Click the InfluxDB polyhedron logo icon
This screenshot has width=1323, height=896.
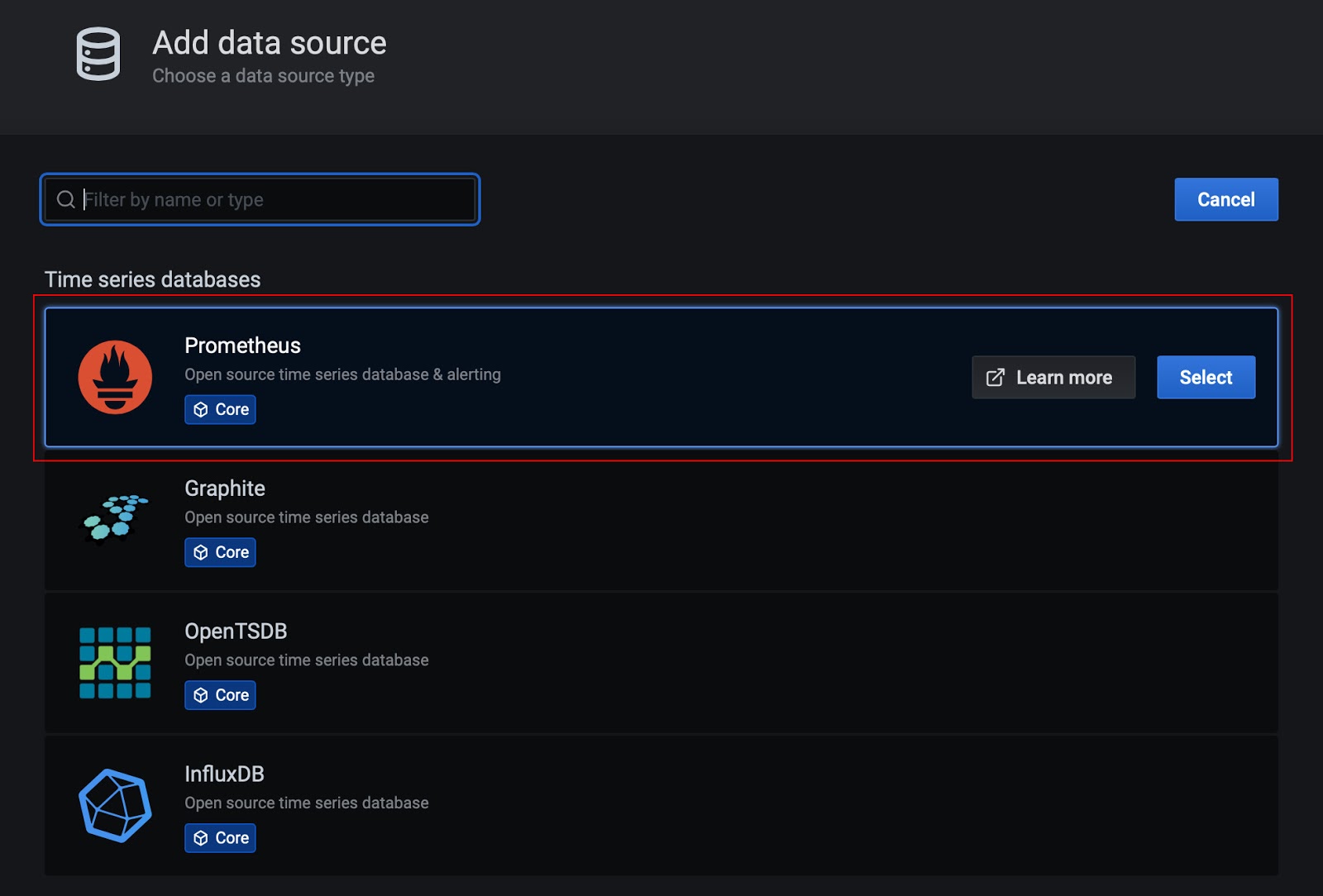tap(115, 806)
